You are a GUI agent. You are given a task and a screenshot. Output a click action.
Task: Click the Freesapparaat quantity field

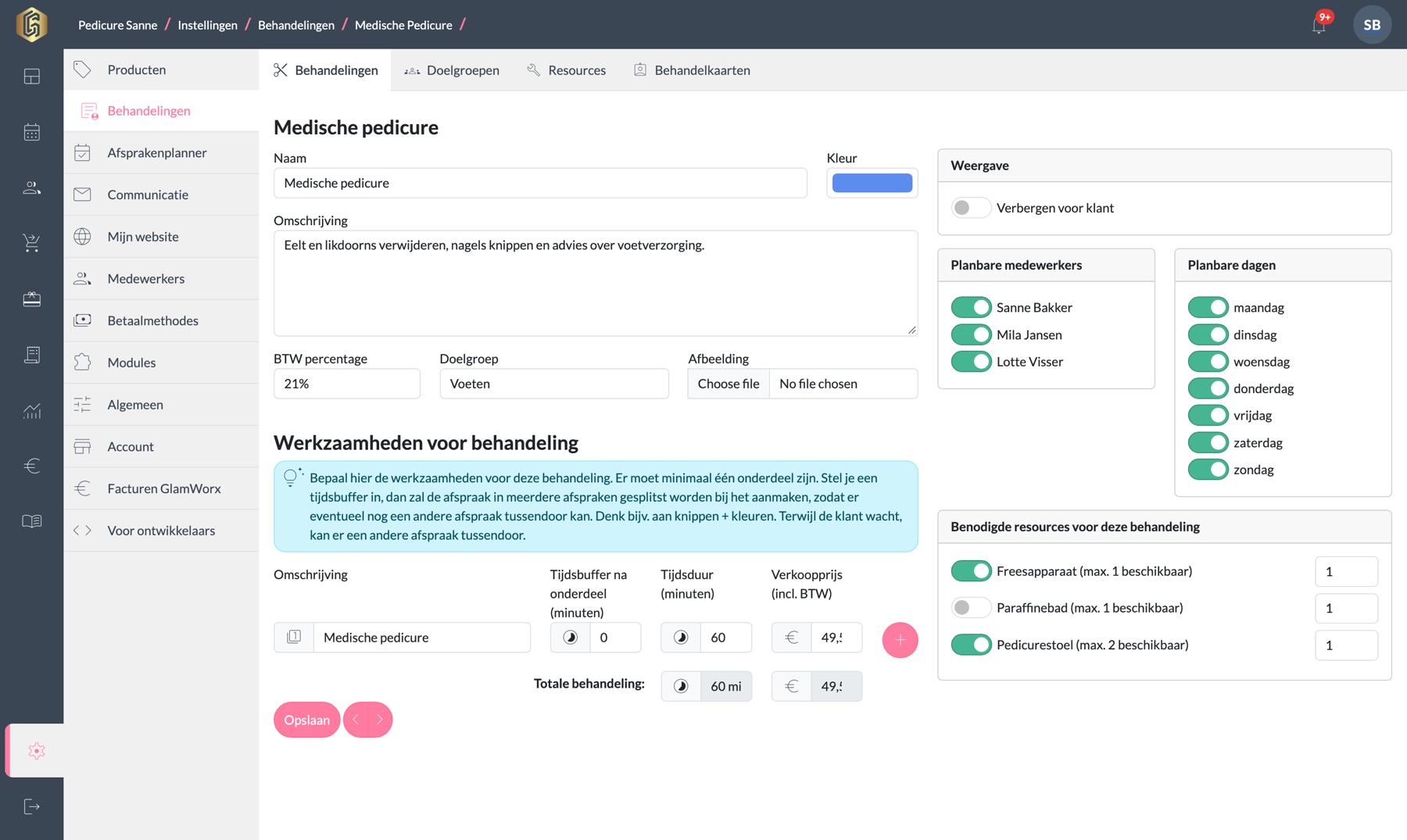(x=1346, y=571)
